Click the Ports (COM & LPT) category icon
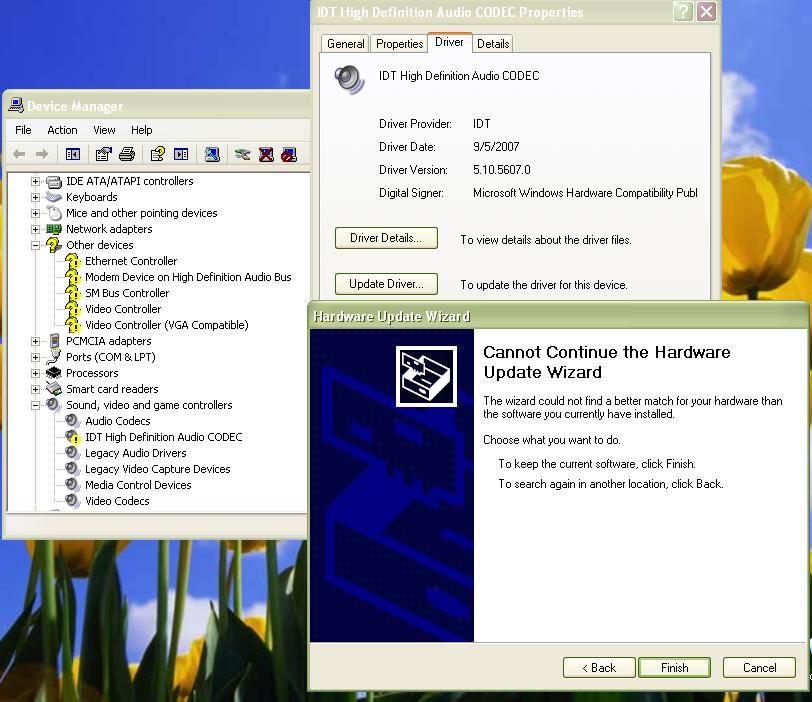Screen dimensions: 812x702 pyautogui.click(x=54, y=357)
